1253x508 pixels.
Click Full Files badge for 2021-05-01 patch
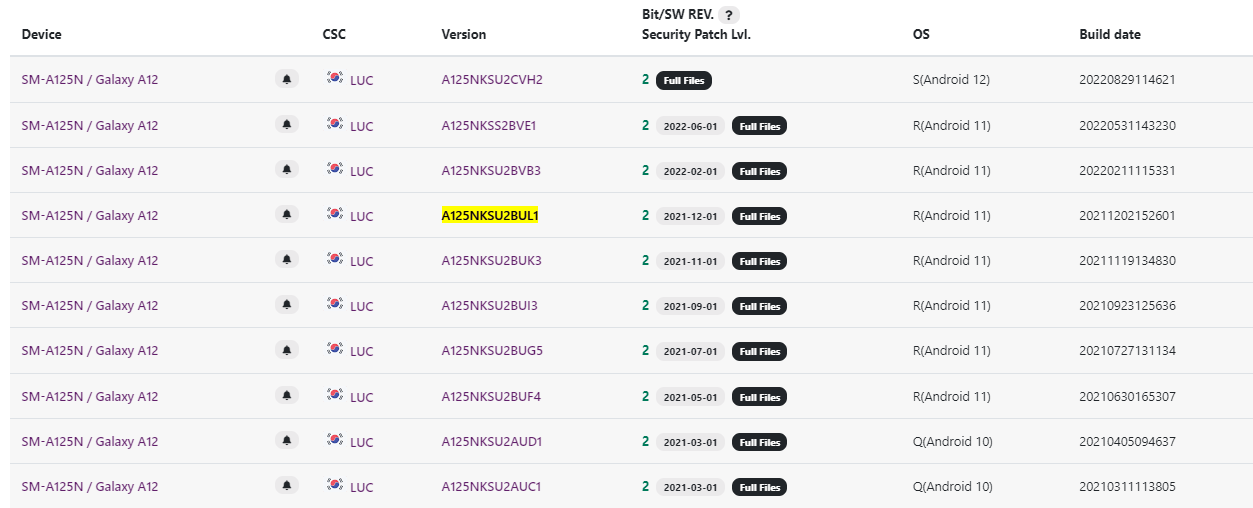[x=759, y=397]
